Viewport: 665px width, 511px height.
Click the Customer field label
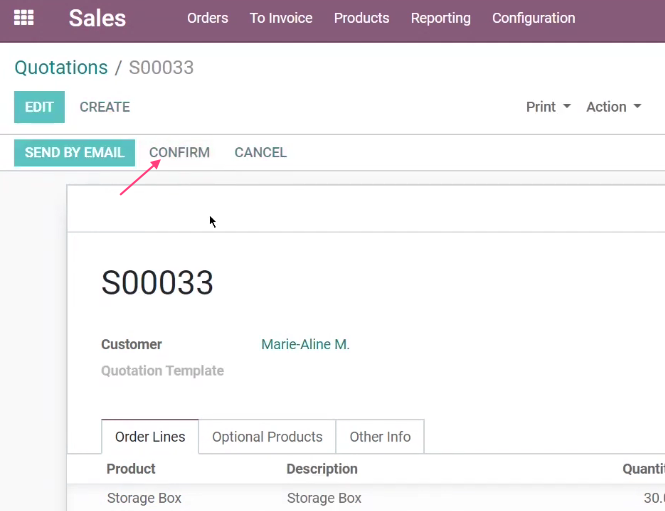tap(131, 344)
